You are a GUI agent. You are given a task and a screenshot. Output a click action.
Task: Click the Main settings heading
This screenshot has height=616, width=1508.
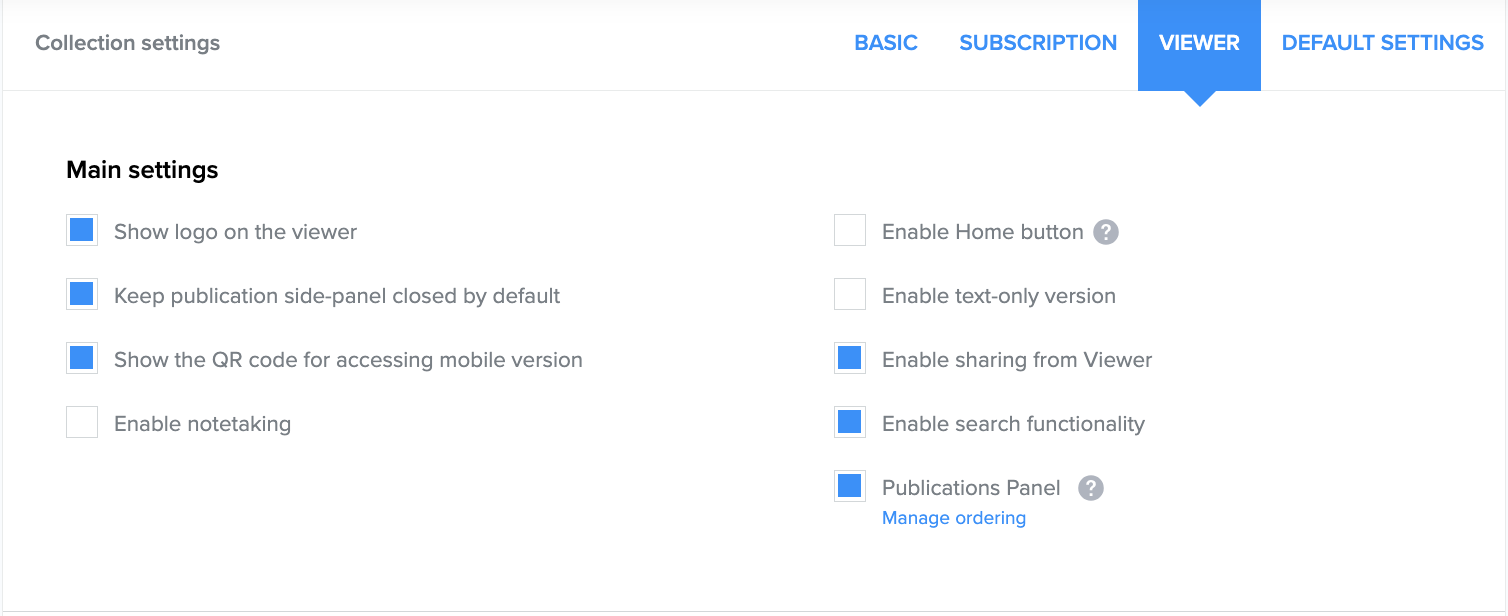(142, 170)
